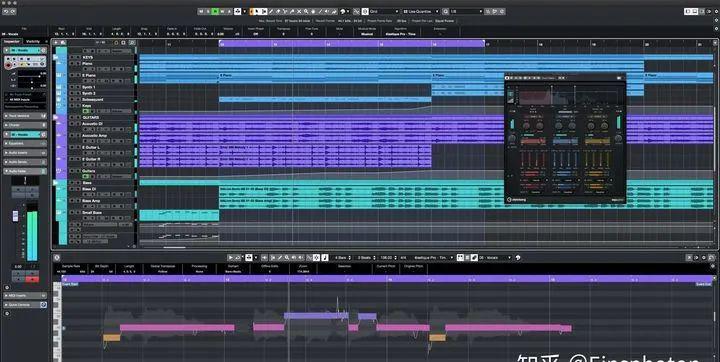
Task: Click the Play button in lower editor toolbar
Action: point(231,258)
